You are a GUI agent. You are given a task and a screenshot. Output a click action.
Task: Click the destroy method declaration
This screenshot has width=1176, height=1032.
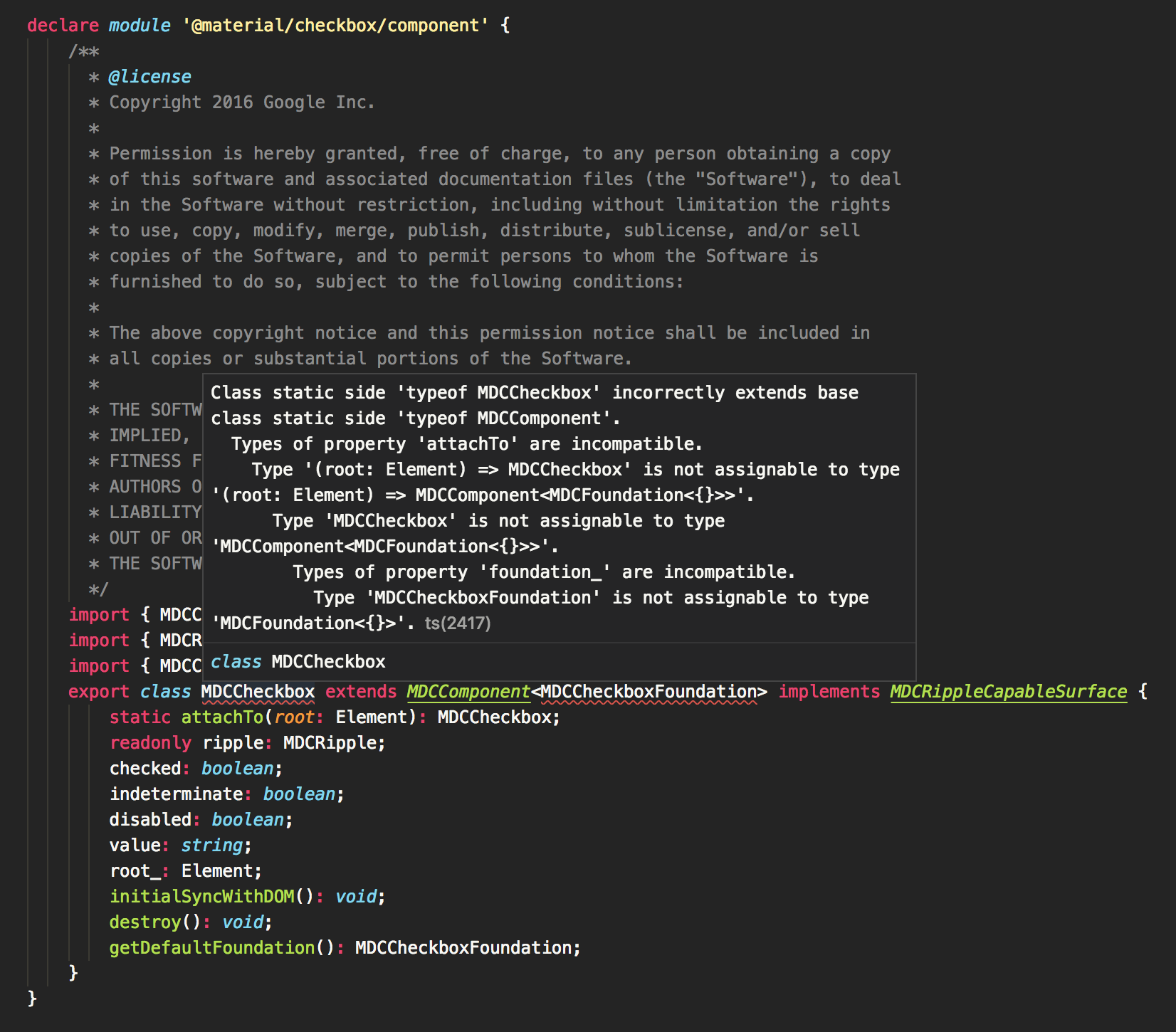point(145,922)
